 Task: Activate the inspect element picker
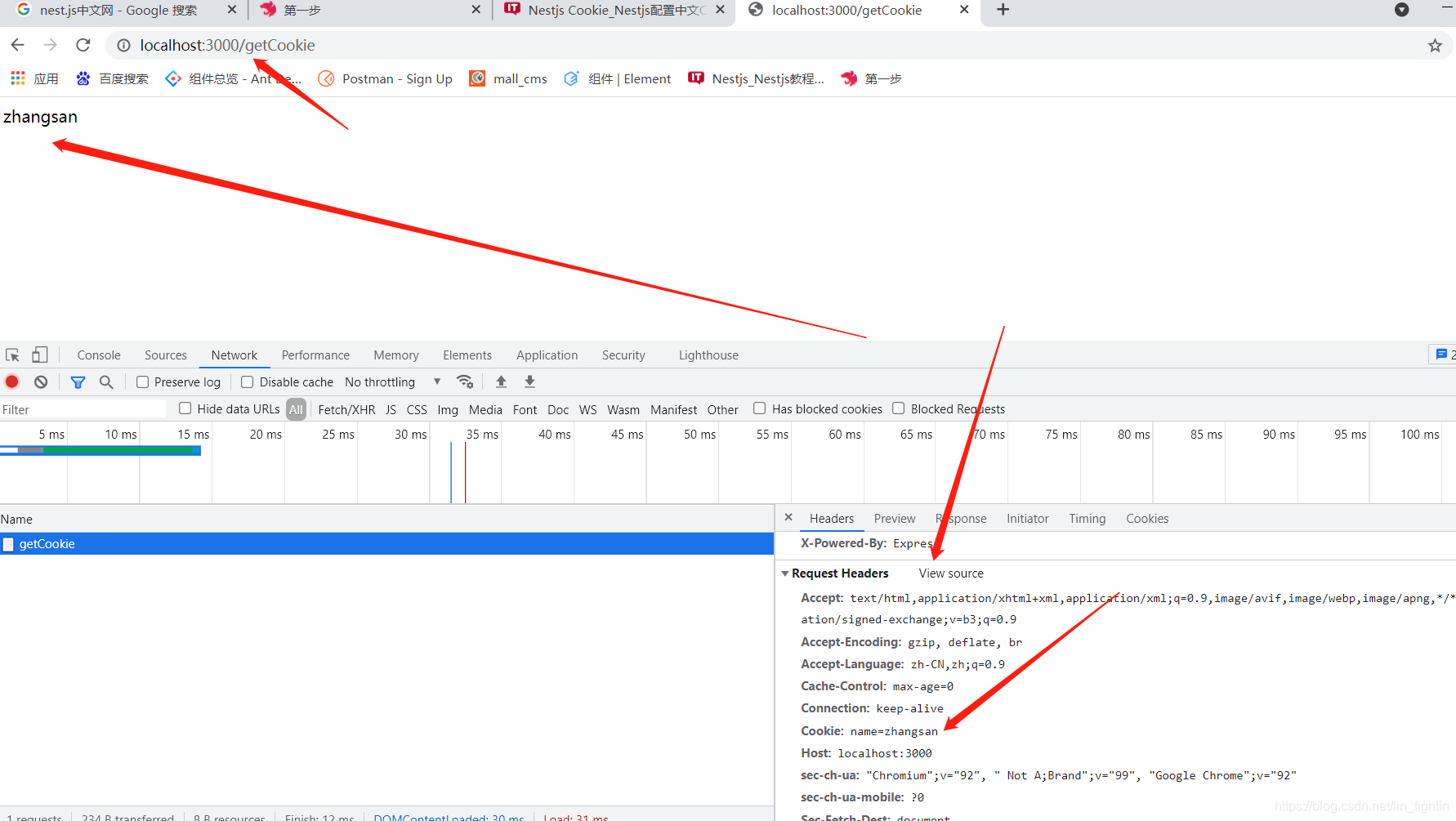12,355
